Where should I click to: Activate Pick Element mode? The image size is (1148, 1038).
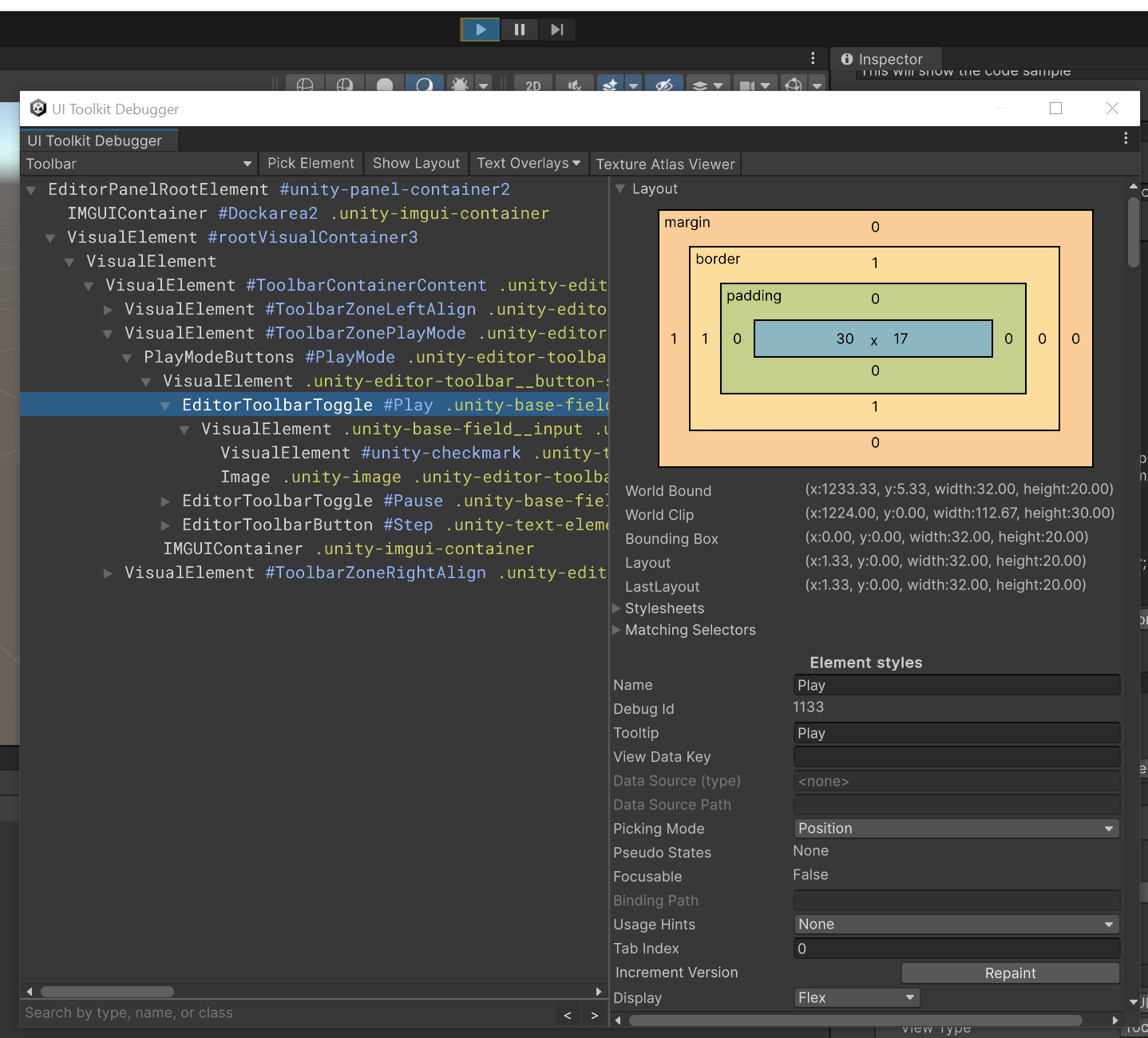[x=311, y=163]
